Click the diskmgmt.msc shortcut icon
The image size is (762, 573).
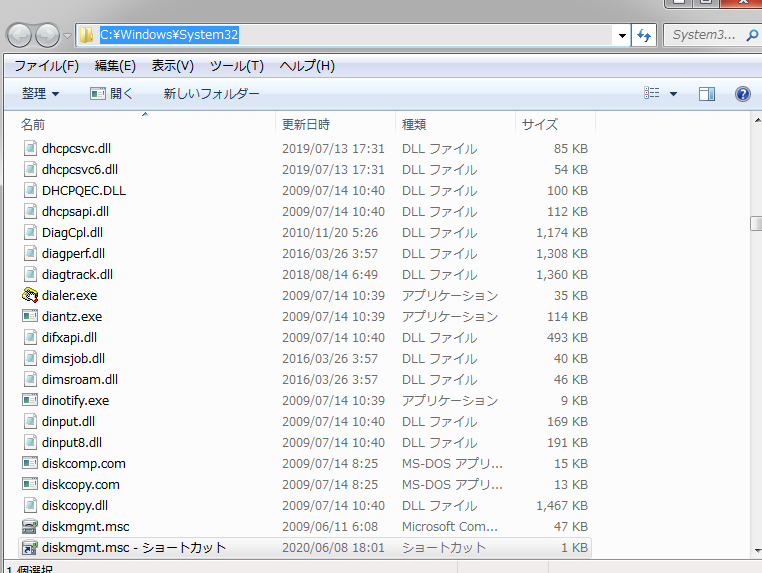click(30, 547)
